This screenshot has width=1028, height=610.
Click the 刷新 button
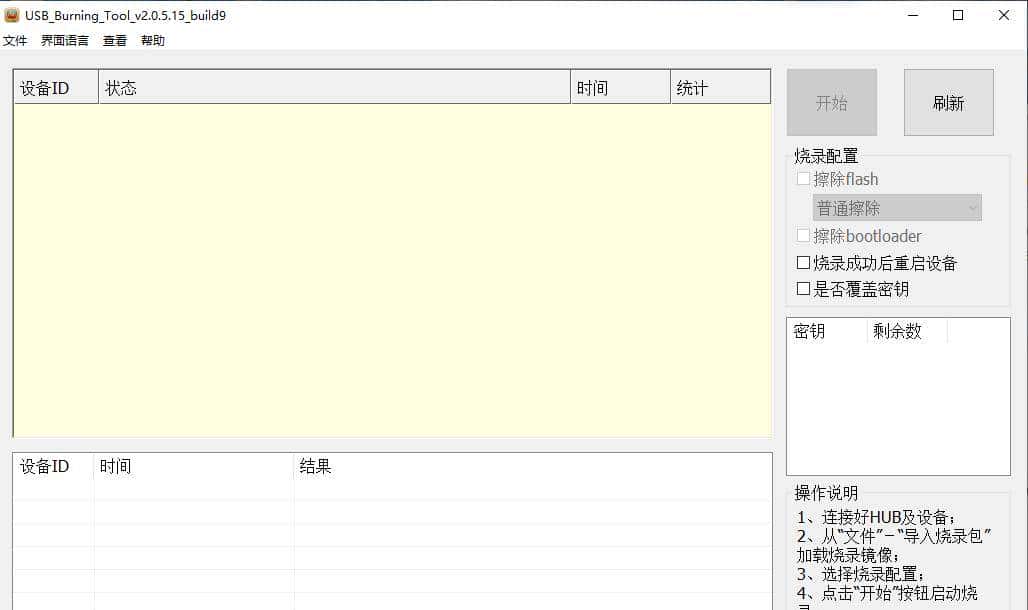pos(948,103)
